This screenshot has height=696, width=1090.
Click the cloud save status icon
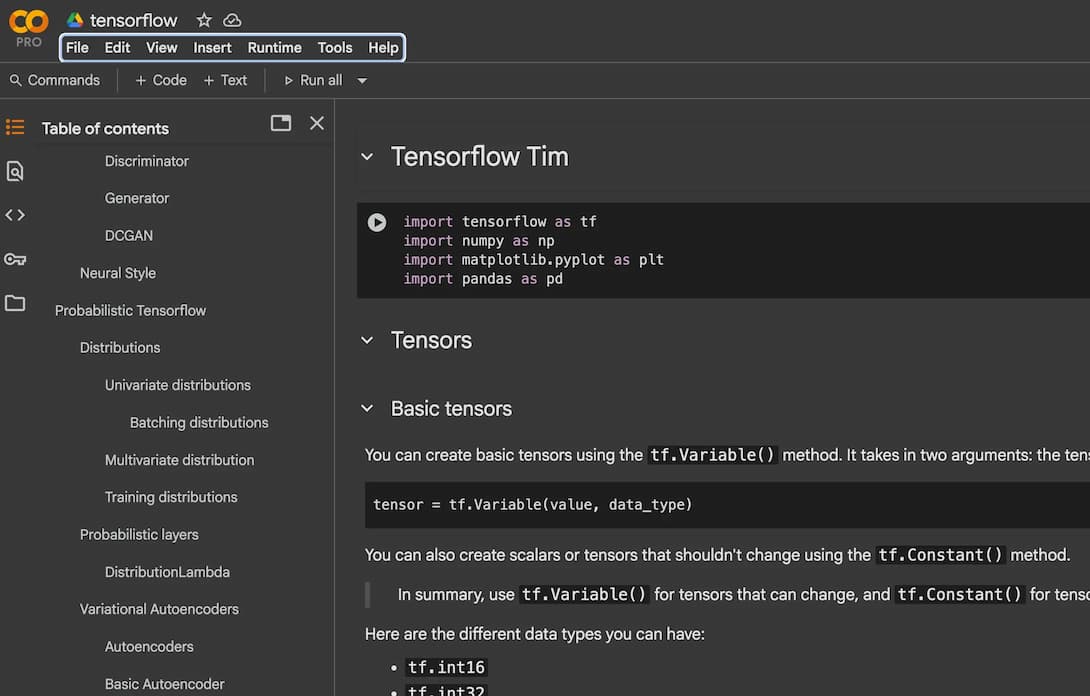pos(232,20)
